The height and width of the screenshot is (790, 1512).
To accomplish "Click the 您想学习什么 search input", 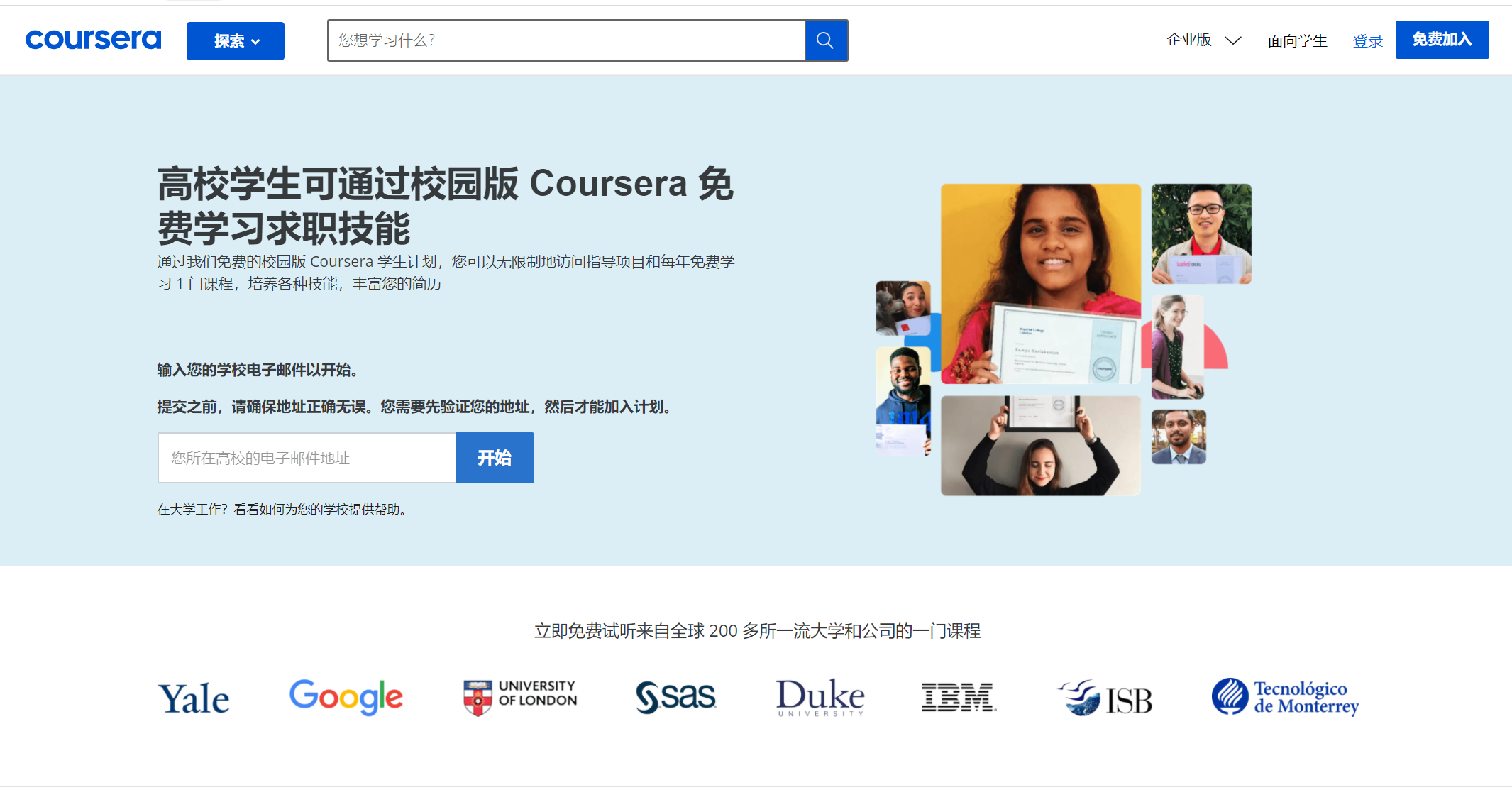I will 565,40.
